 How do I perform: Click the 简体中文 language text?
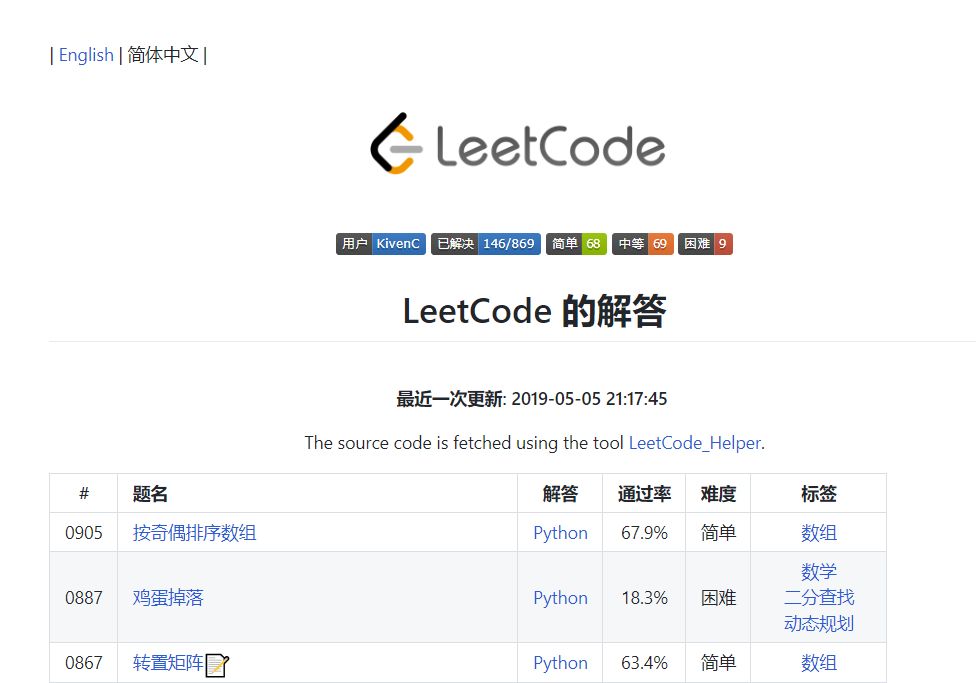[x=162, y=55]
